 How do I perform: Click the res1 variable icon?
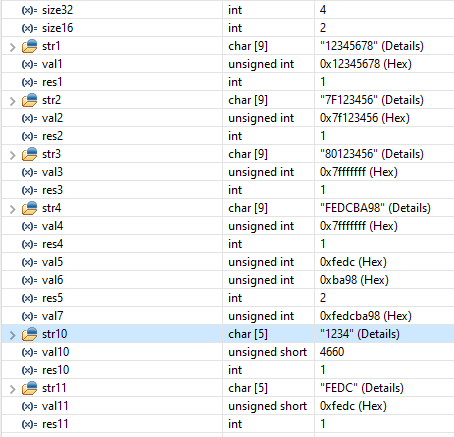(x=29, y=82)
